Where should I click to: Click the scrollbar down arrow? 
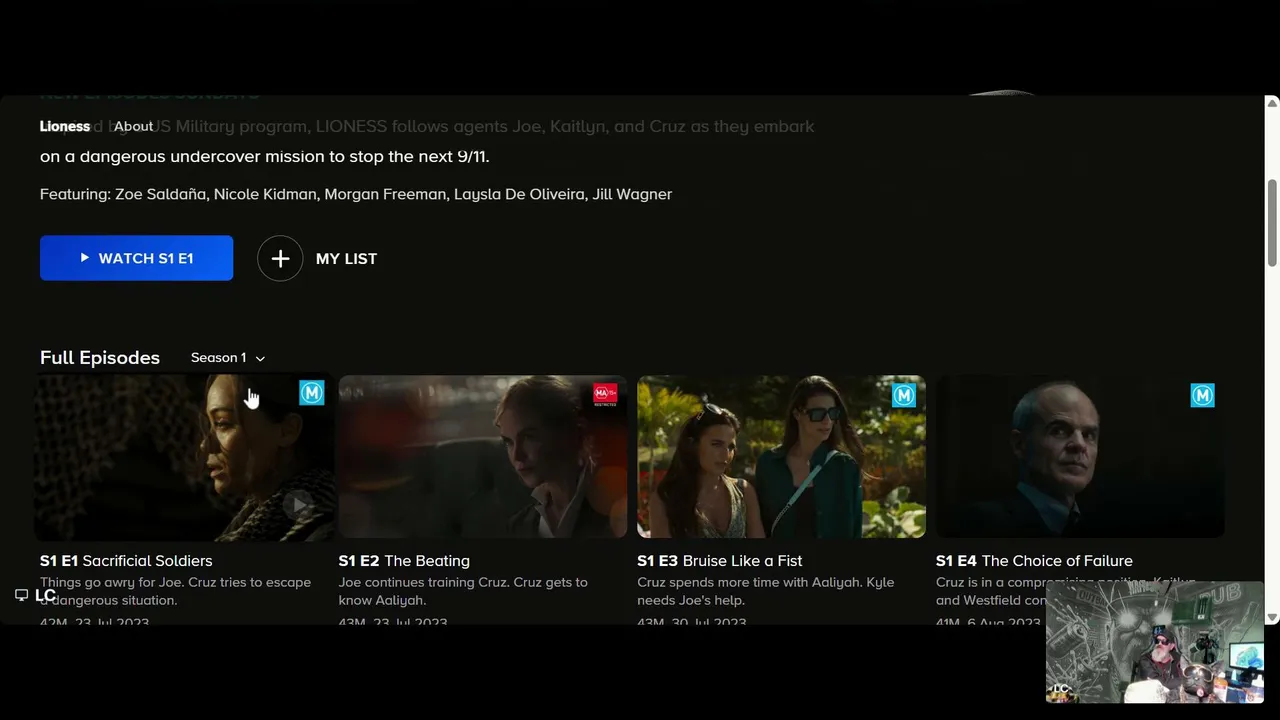click(1272, 618)
